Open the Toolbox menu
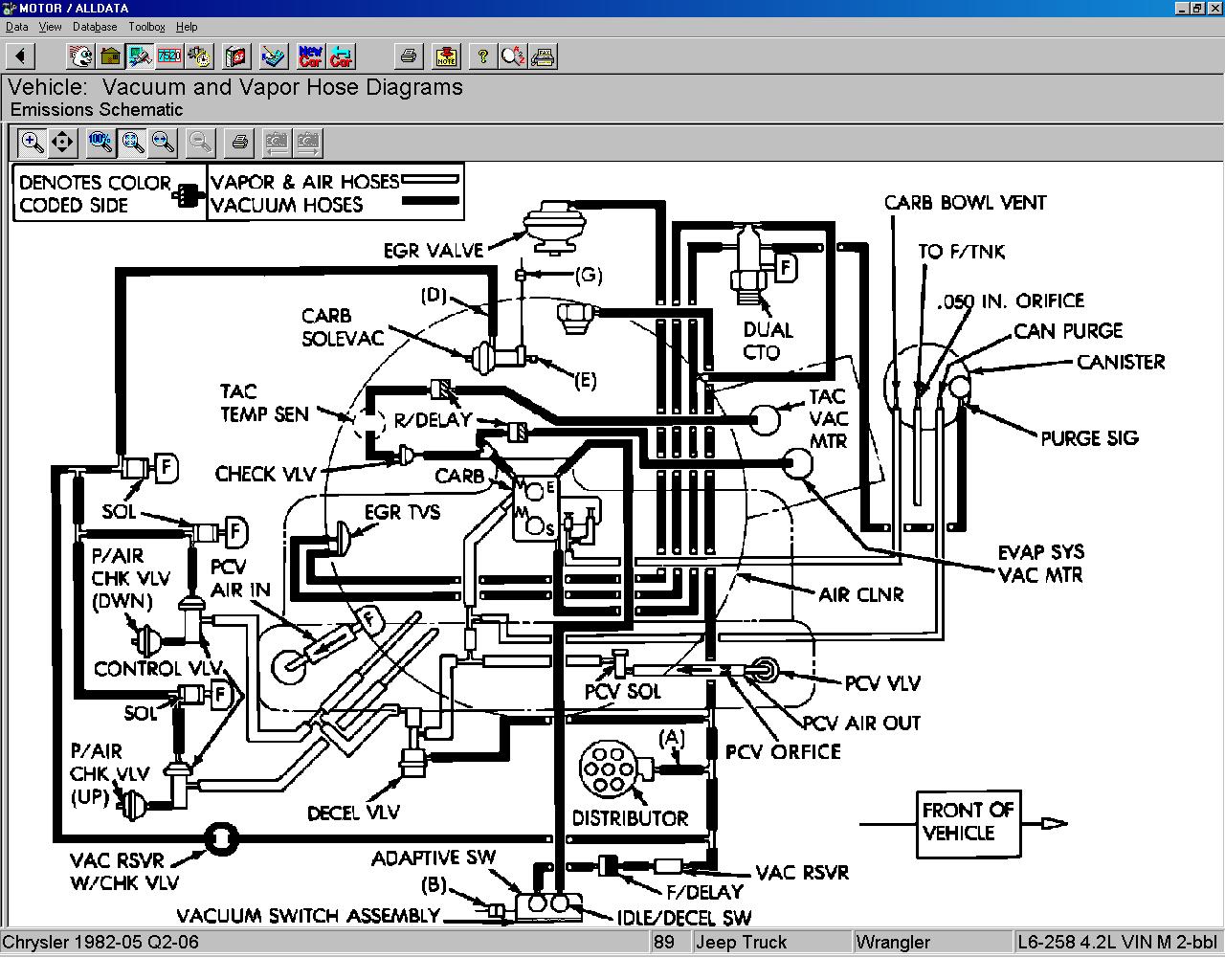The width and height of the screenshot is (1225, 980). (146, 27)
